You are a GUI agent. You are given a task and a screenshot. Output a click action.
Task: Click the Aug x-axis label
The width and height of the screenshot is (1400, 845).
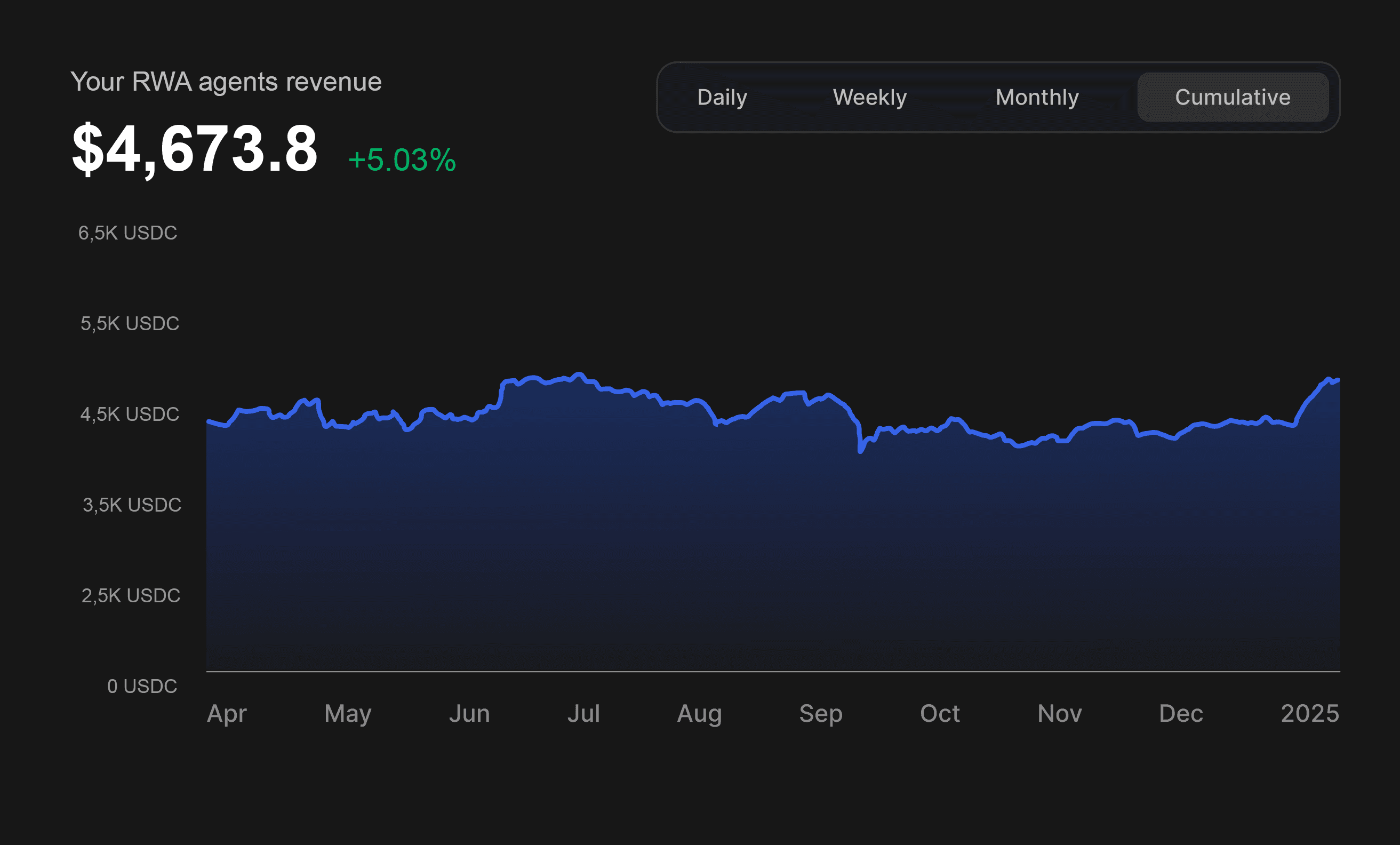[x=699, y=713]
